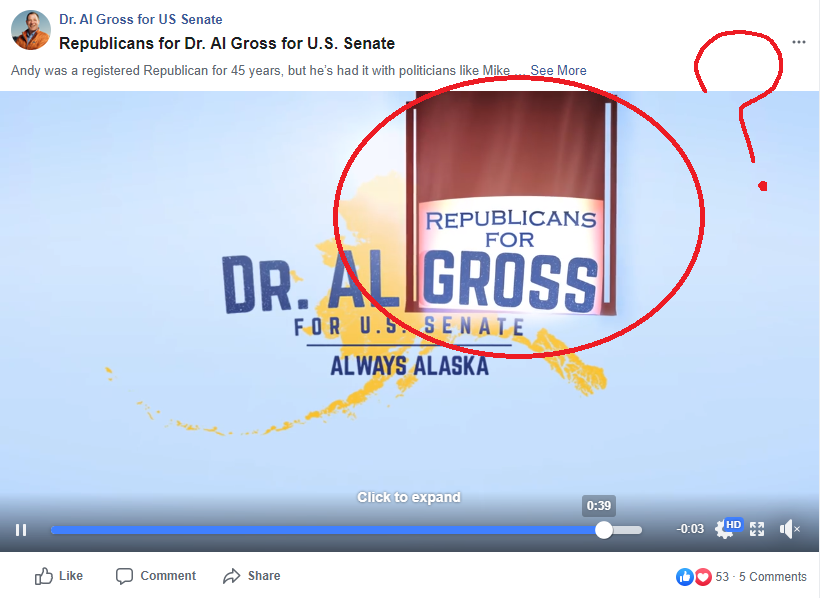820x598 pixels.
Task: Click Click to expand on video
Action: pyautogui.click(x=409, y=497)
